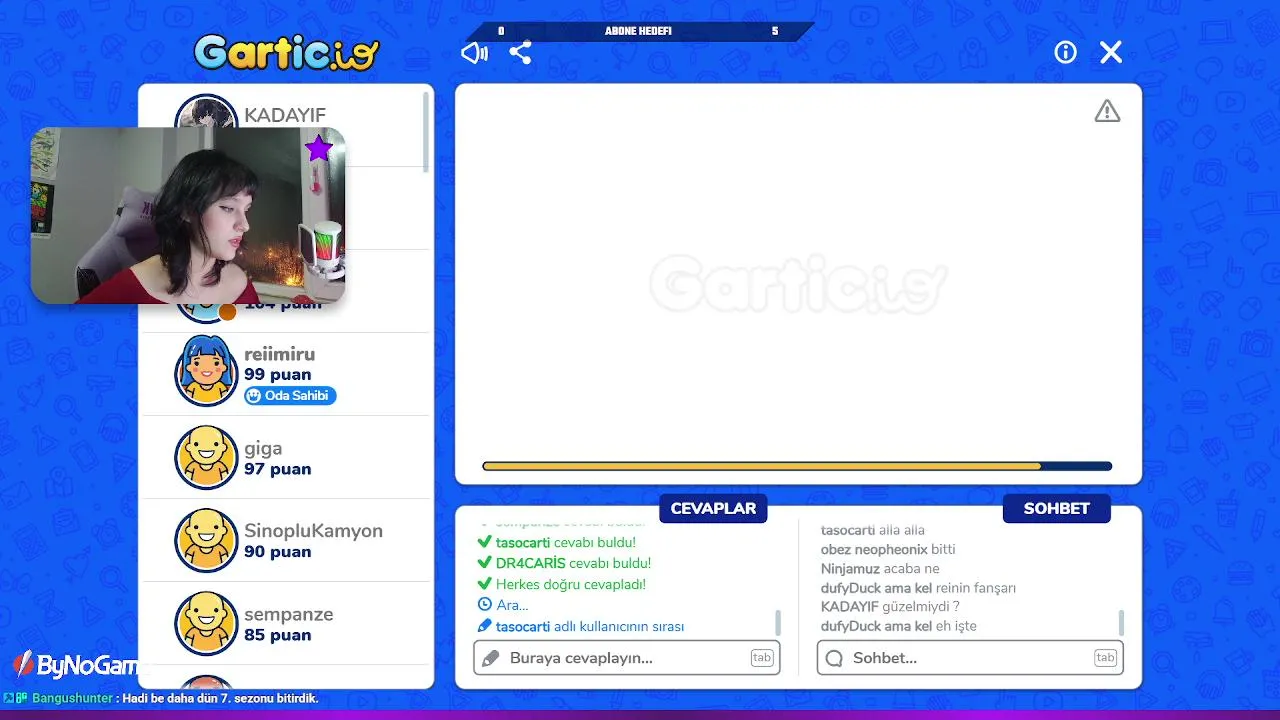
Task: Click sempanze's avatar
Action: (x=207, y=623)
